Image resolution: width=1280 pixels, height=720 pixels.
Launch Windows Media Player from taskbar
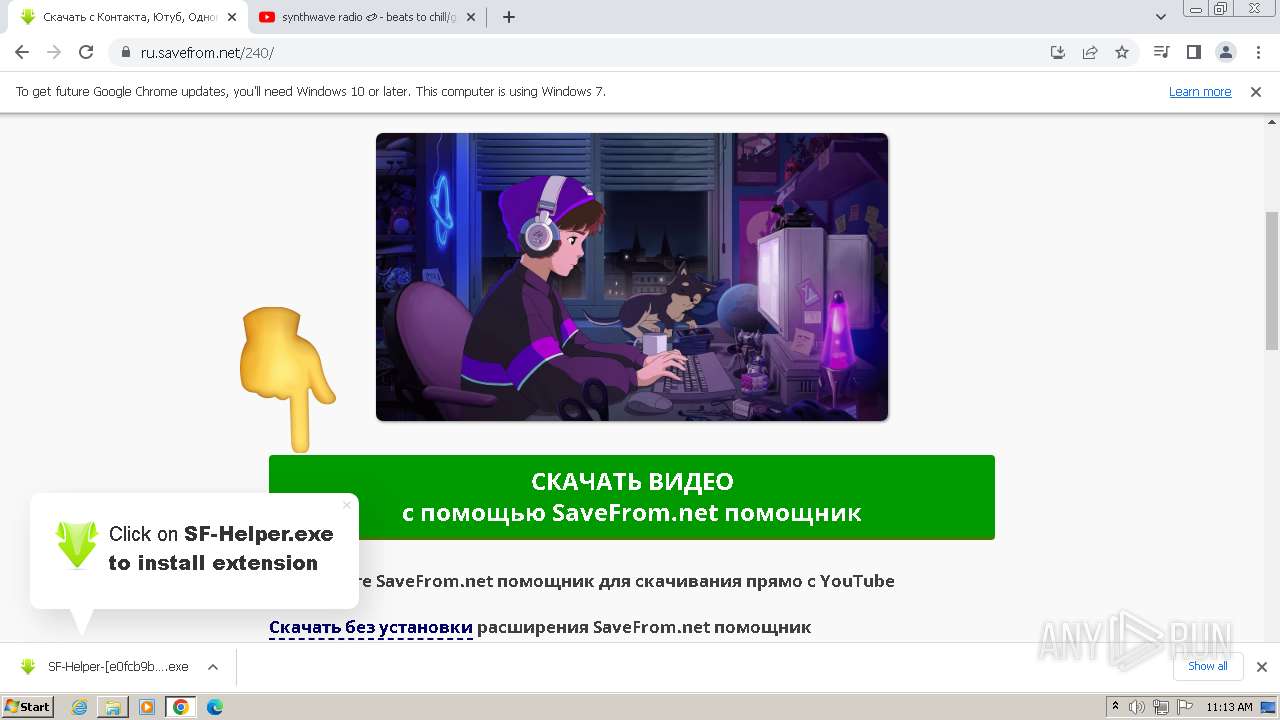coord(147,707)
